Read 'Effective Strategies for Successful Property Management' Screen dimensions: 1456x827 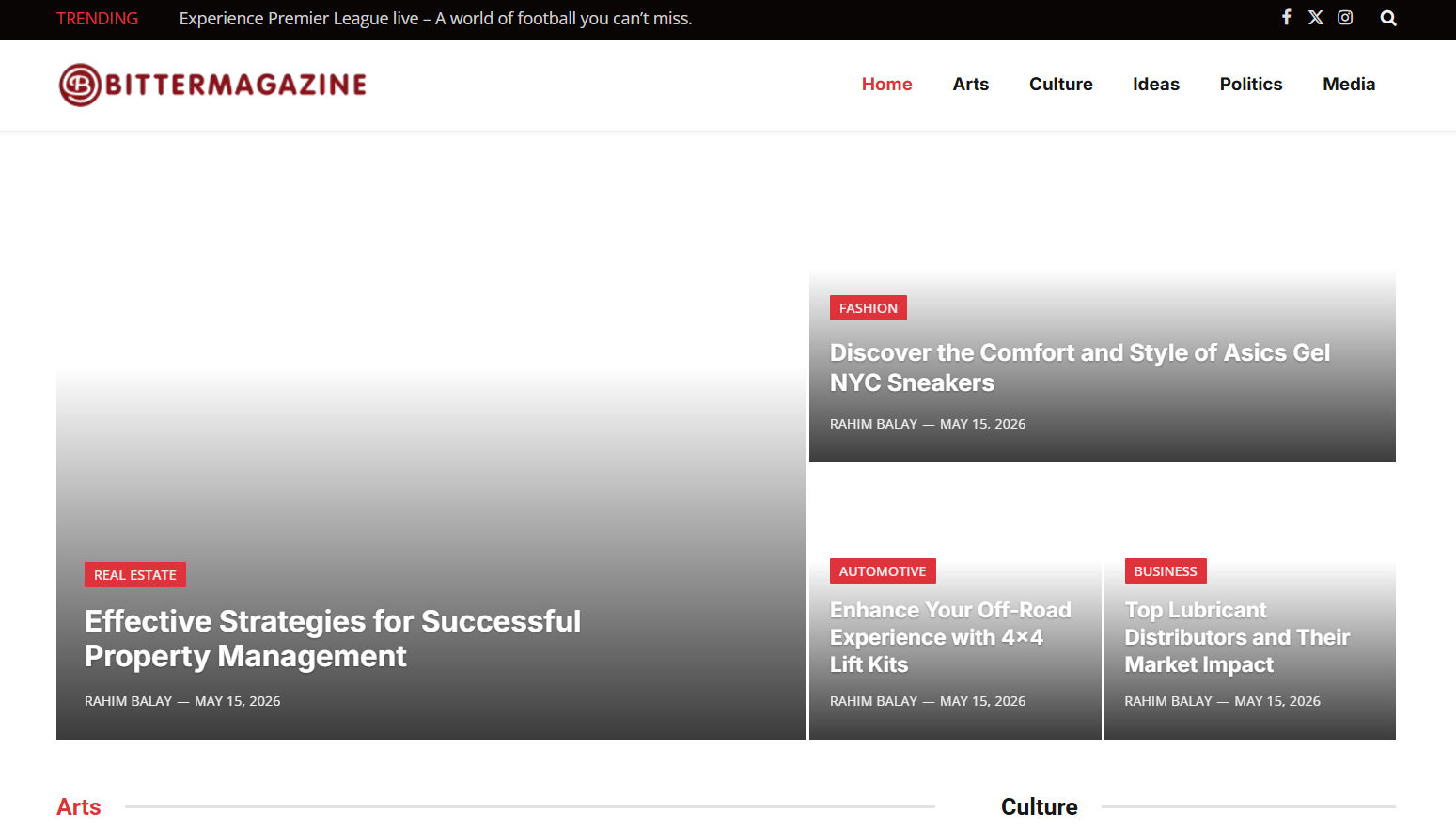[x=333, y=639]
